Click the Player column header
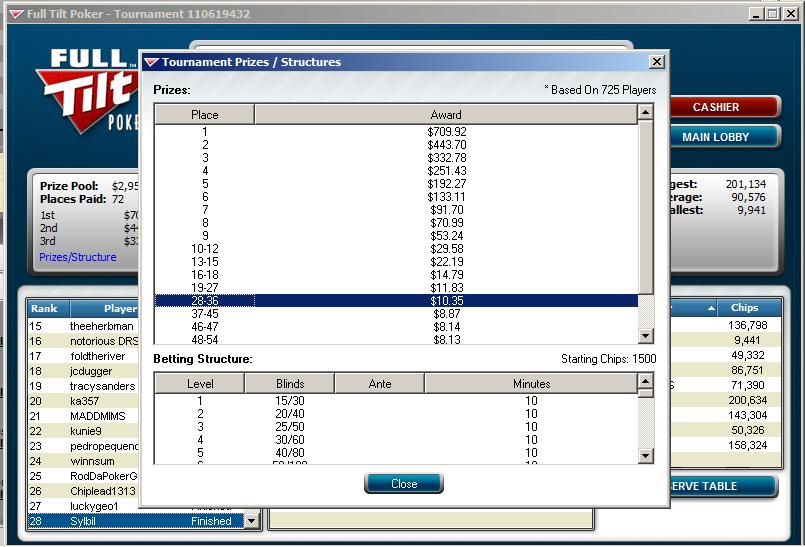Viewport: 805px width, 547px height. [x=104, y=309]
